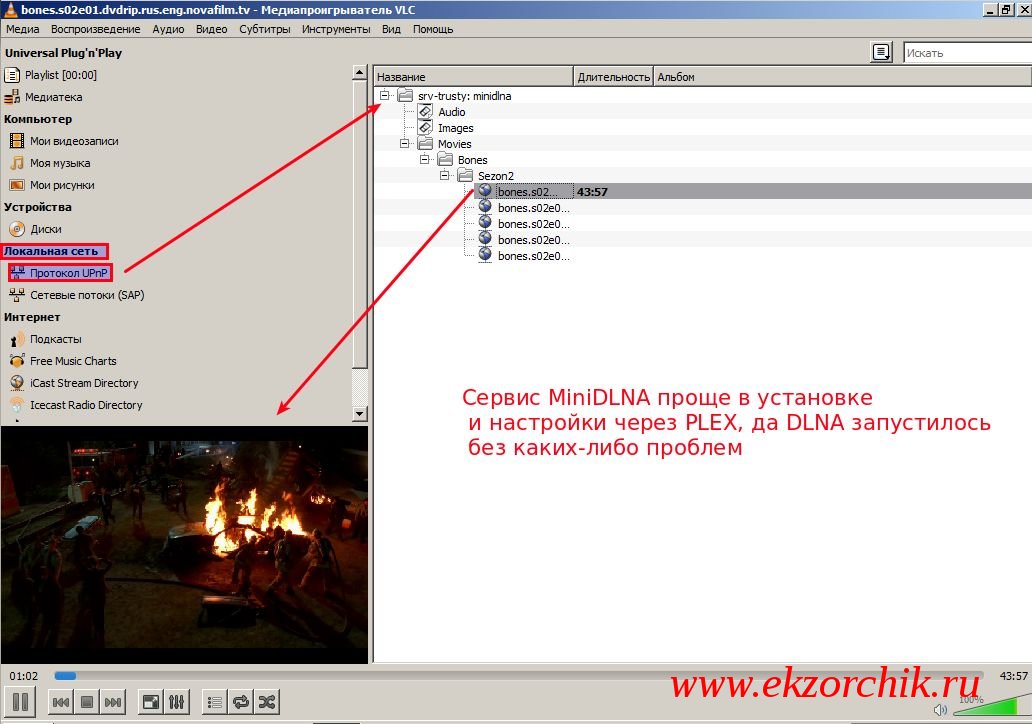The width and height of the screenshot is (1032, 724).
Task: Collapse the Movies folder node
Action: (404, 144)
